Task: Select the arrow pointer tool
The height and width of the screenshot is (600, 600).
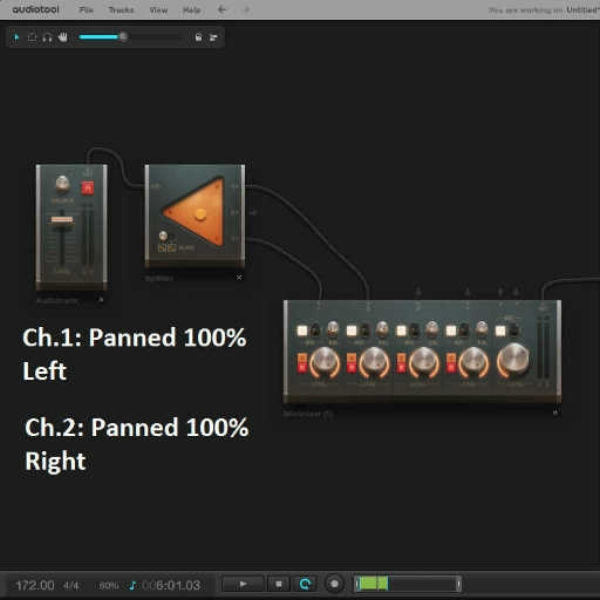Action: point(16,37)
